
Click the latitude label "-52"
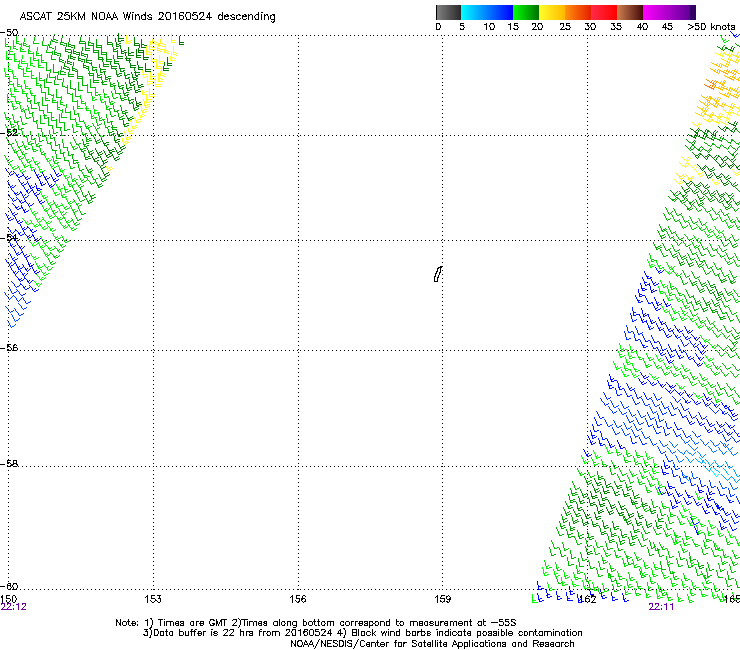pyautogui.click(x=9, y=132)
